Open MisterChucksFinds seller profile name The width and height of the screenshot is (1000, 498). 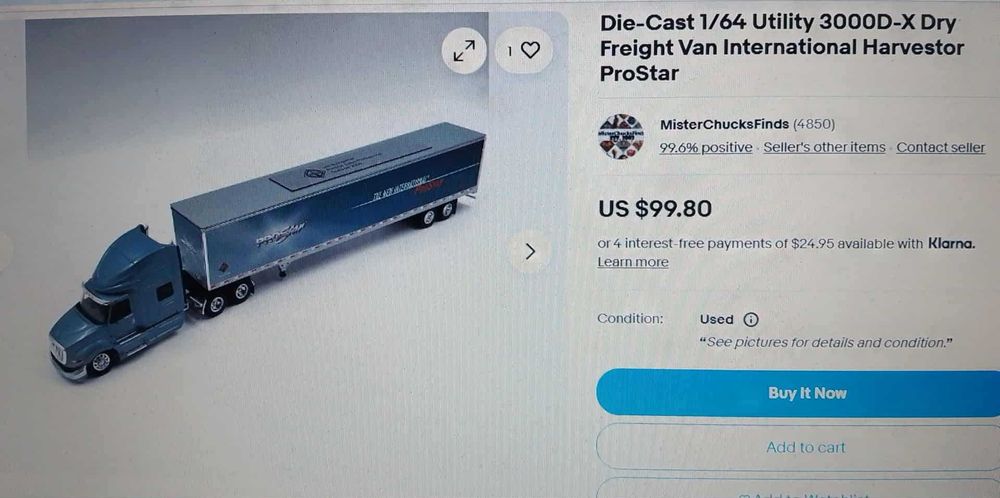(724, 124)
